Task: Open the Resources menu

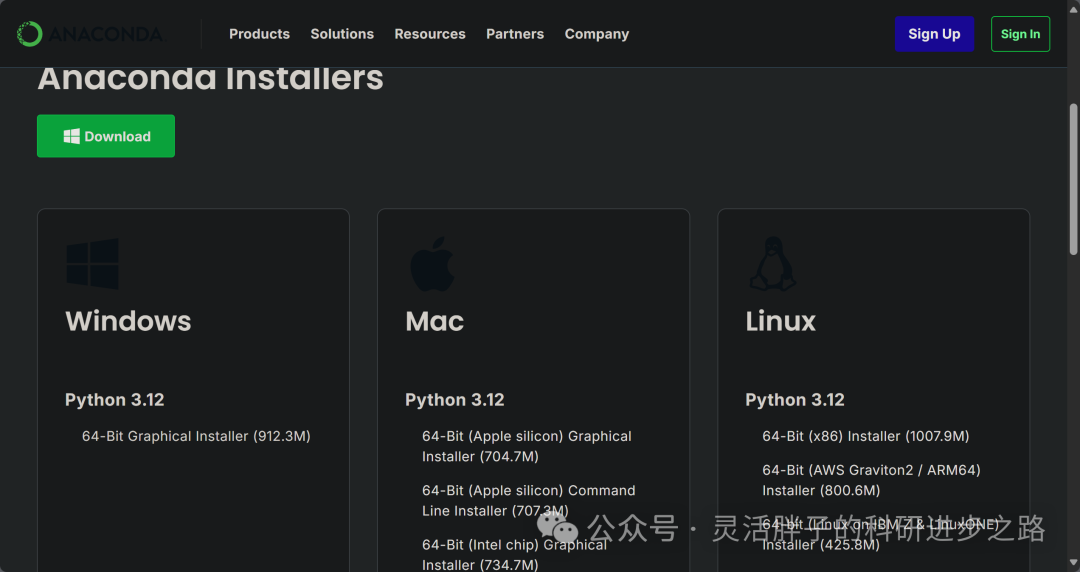Action: point(430,34)
